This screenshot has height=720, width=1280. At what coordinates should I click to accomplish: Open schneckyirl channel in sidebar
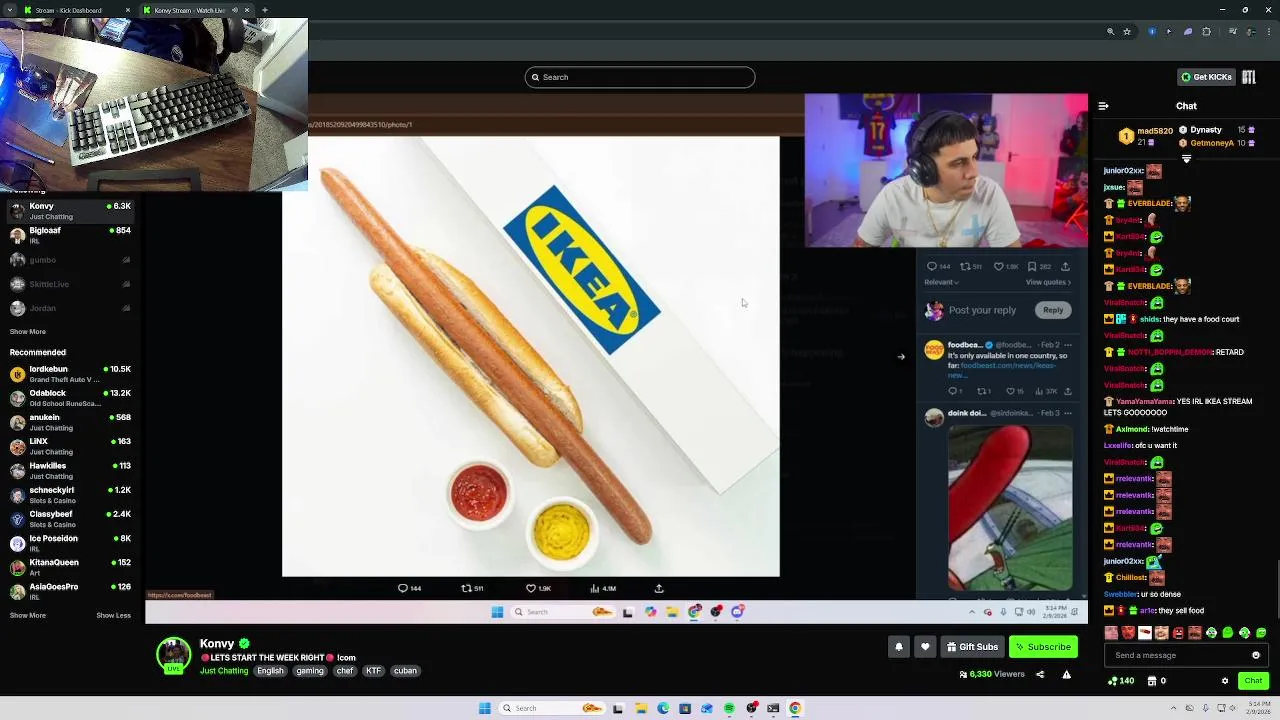(70, 495)
